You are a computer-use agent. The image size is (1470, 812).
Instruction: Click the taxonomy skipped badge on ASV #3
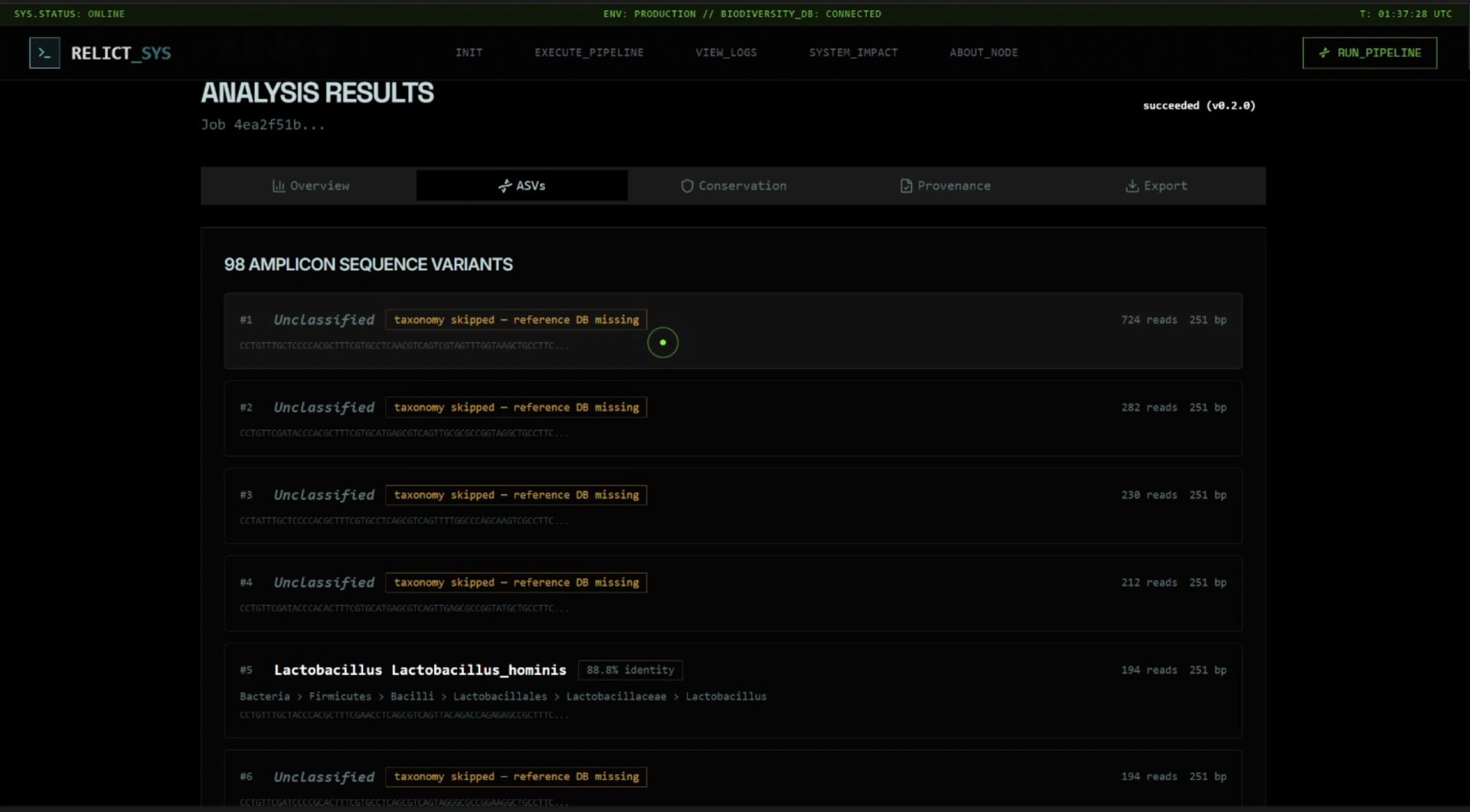point(516,495)
